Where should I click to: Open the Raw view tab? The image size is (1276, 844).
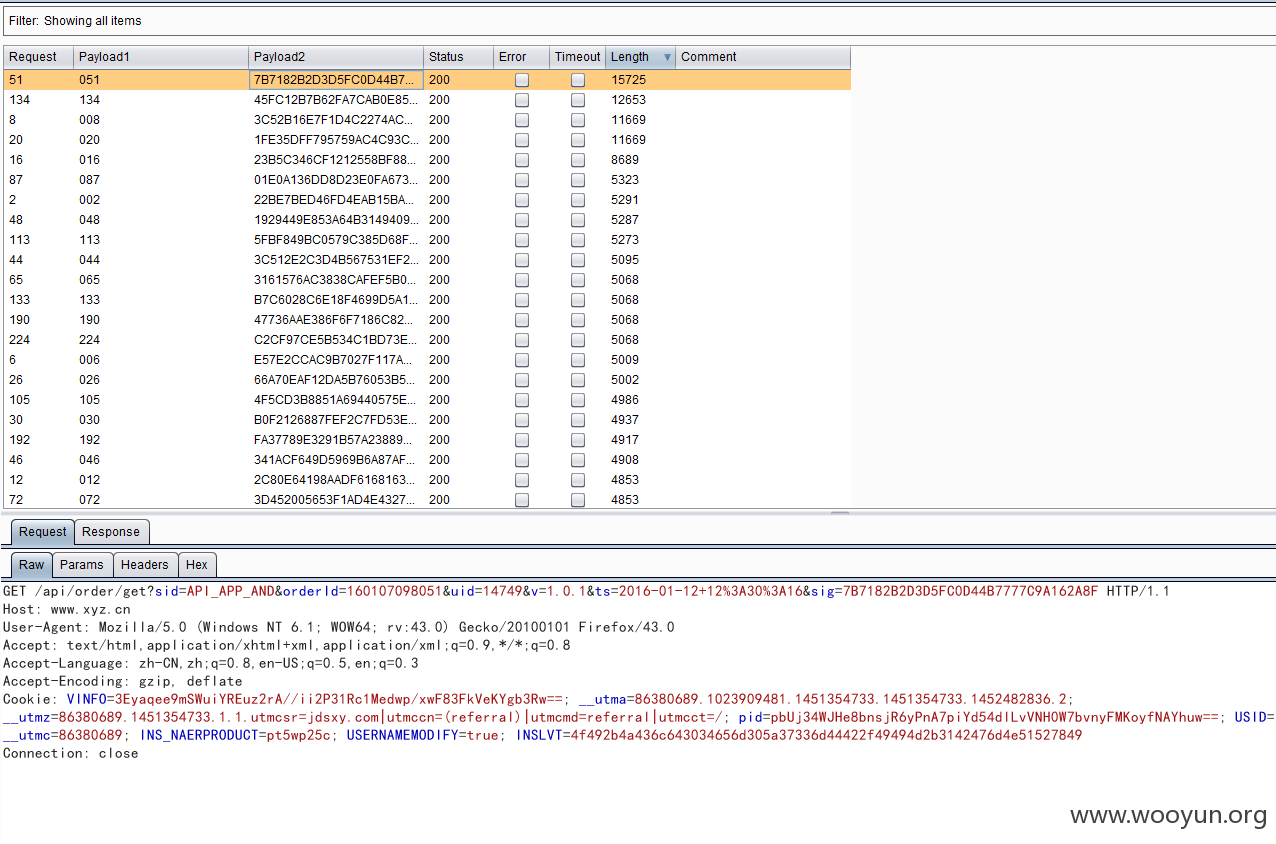pyautogui.click(x=32, y=565)
